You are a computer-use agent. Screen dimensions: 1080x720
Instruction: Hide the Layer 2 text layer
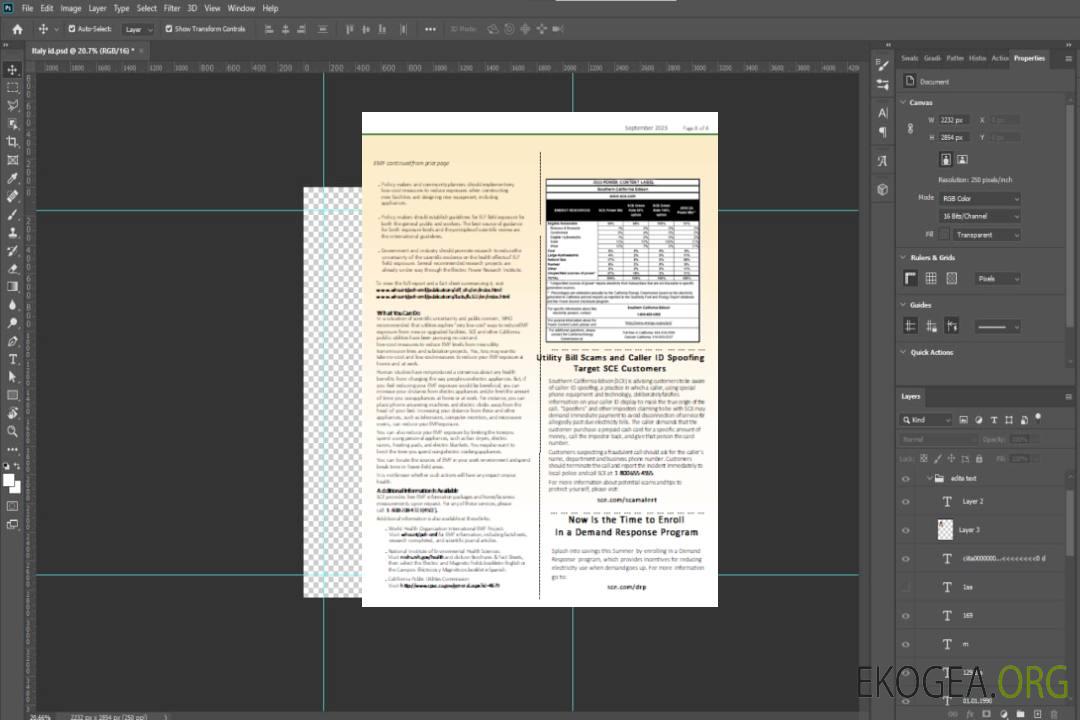point(905,501)
